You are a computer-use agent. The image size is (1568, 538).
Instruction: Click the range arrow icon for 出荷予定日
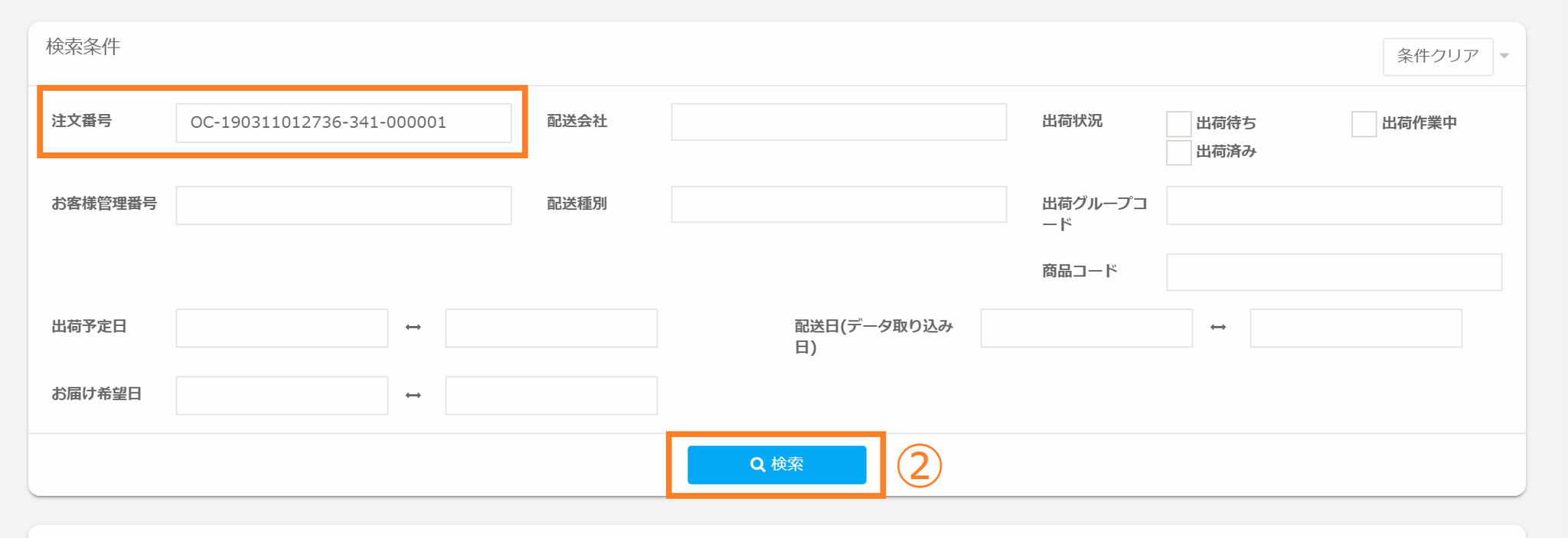pyautogui.click(x=413, y=328)
